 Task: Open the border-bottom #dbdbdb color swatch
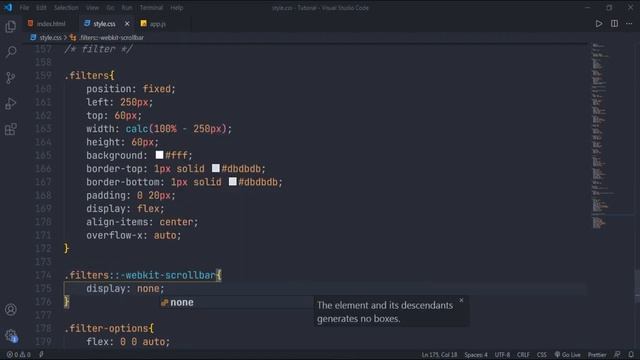point(233,182)
